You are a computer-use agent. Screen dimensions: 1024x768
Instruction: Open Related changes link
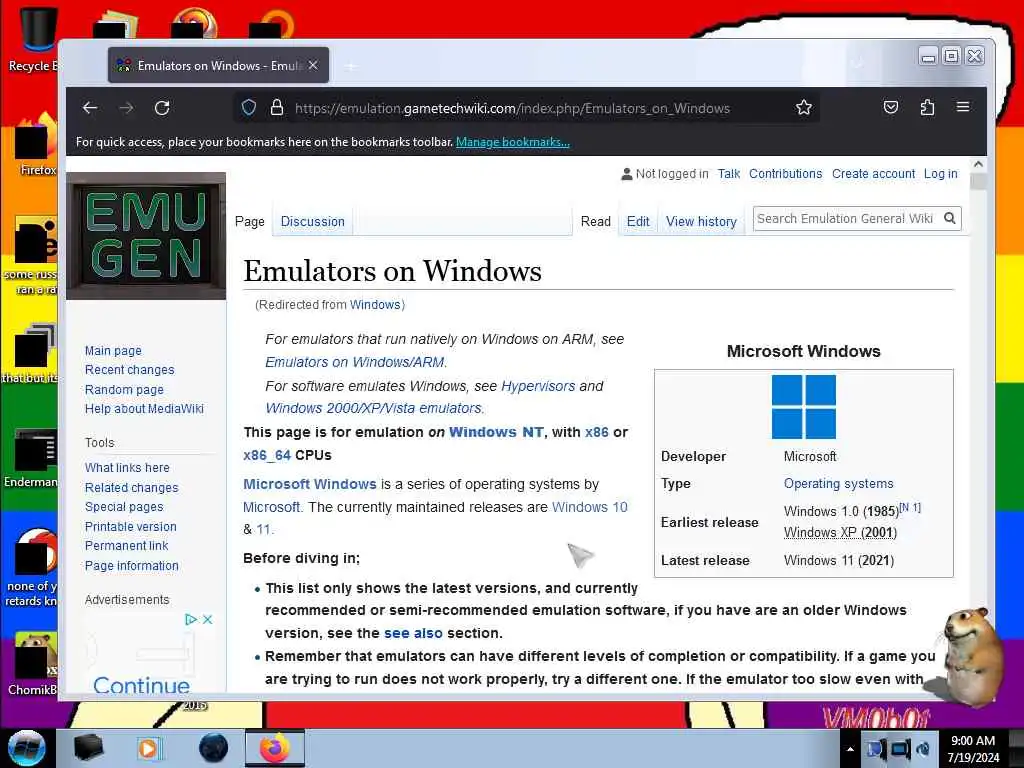click(x=131, y=487)
